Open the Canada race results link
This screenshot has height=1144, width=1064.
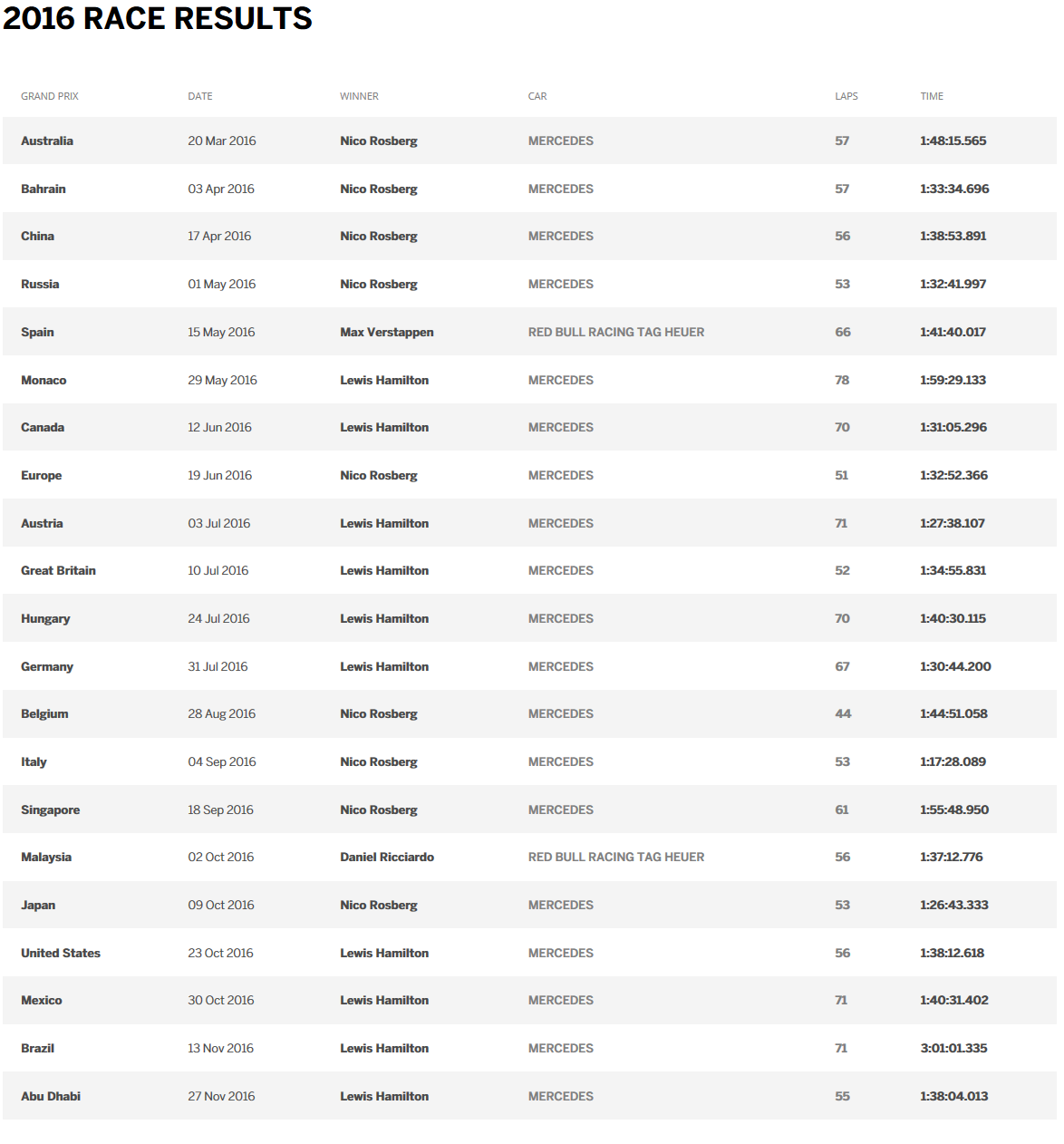coord(43,427)
